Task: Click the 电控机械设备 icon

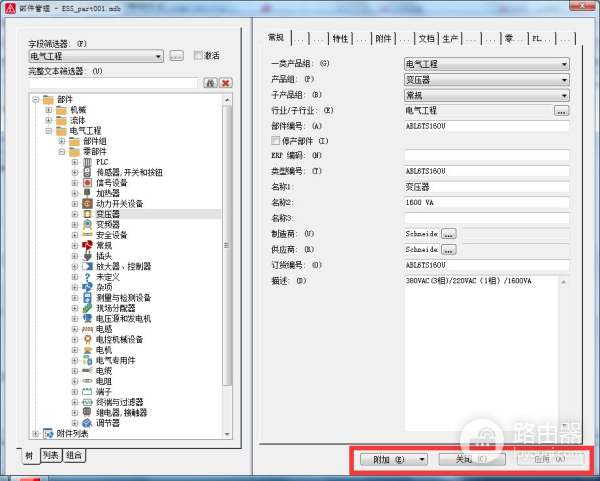Action: pos(87,339)
